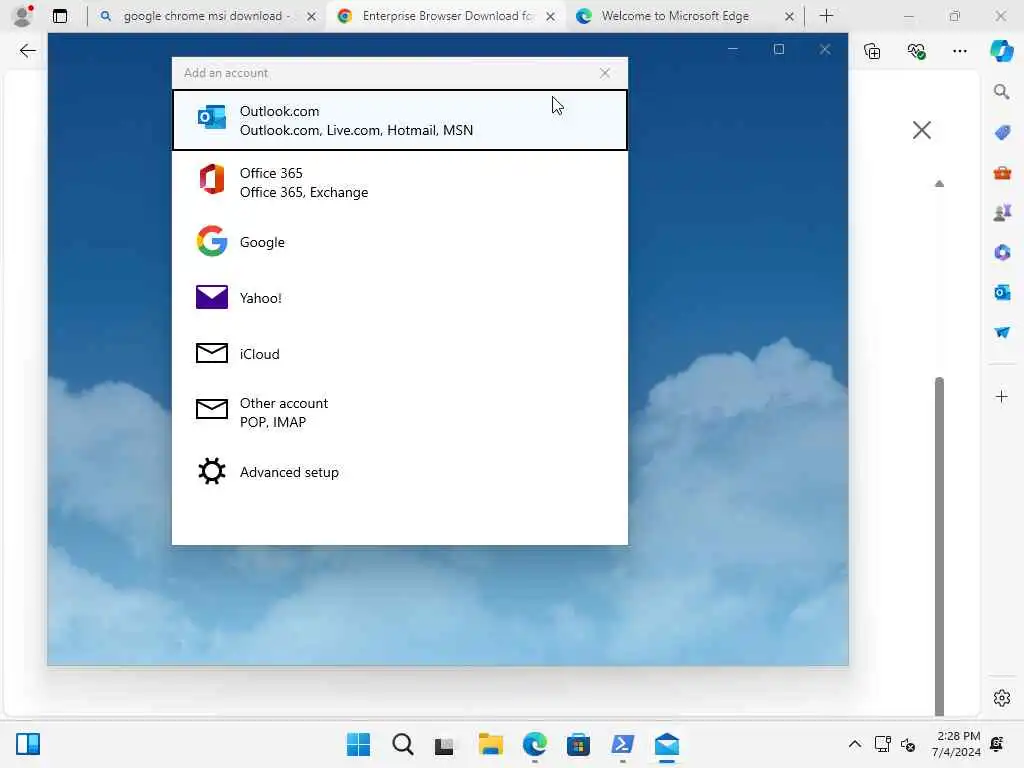Open sidebar Shopping tag icon
This screenshot has width=1024, height=768.
coord(1002,133)
